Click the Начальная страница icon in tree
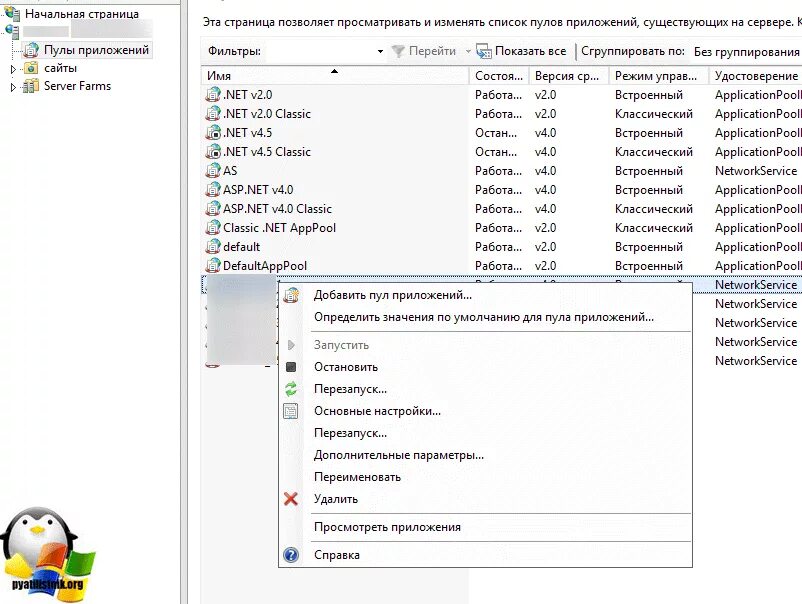Screen dimensions: 802x604 tap(12, 13)
